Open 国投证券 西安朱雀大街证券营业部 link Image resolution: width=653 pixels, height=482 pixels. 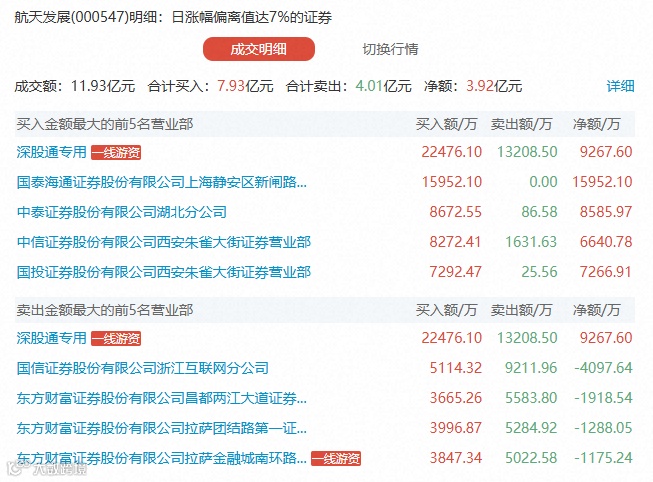164,272
